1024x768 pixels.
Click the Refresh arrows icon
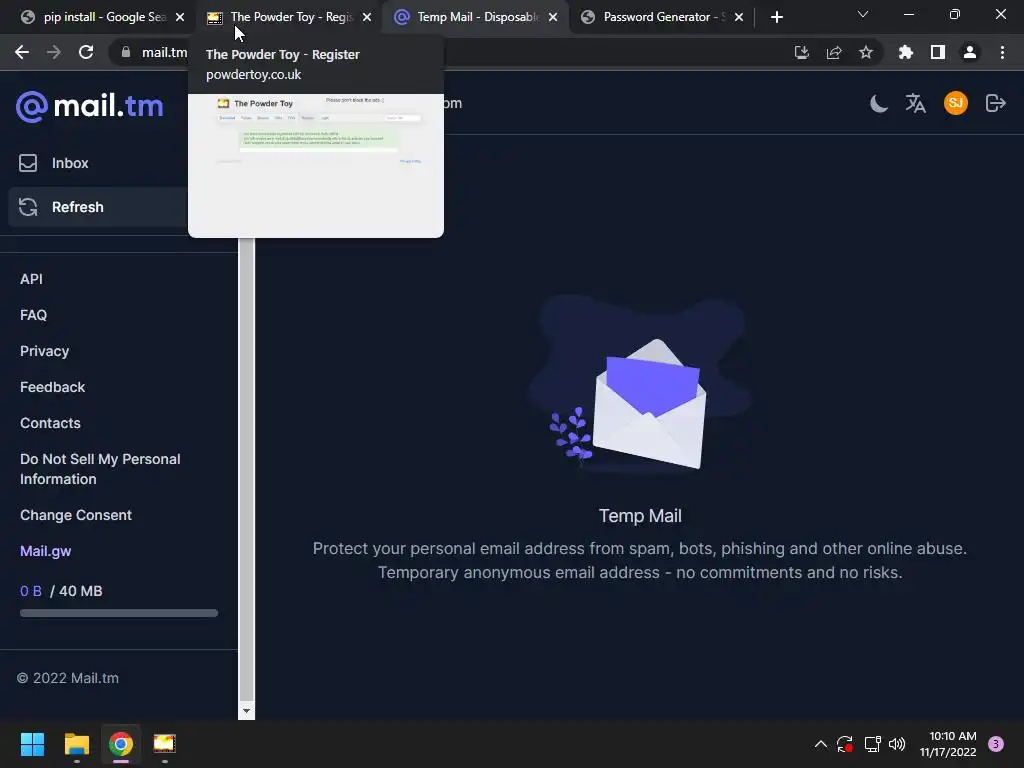point(28,207)
